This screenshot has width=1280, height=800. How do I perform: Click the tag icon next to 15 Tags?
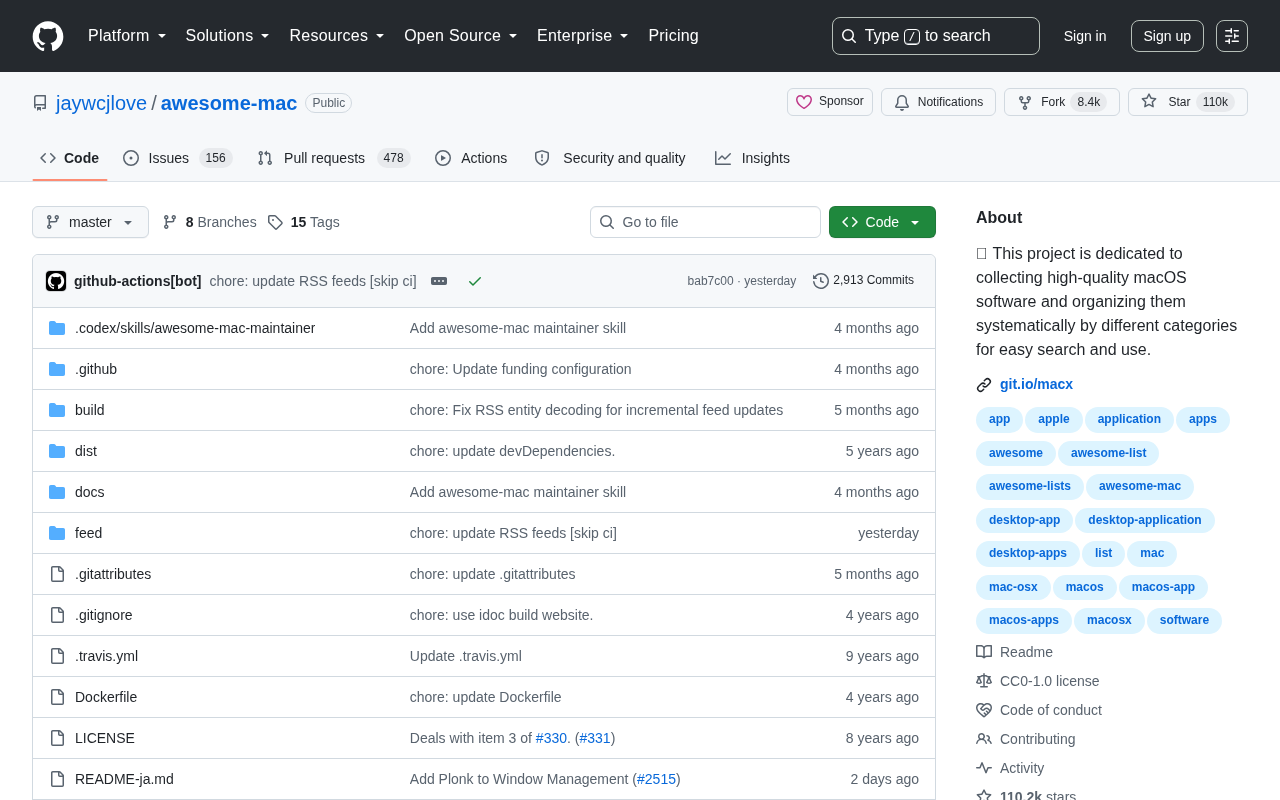(x=275, y=222)
